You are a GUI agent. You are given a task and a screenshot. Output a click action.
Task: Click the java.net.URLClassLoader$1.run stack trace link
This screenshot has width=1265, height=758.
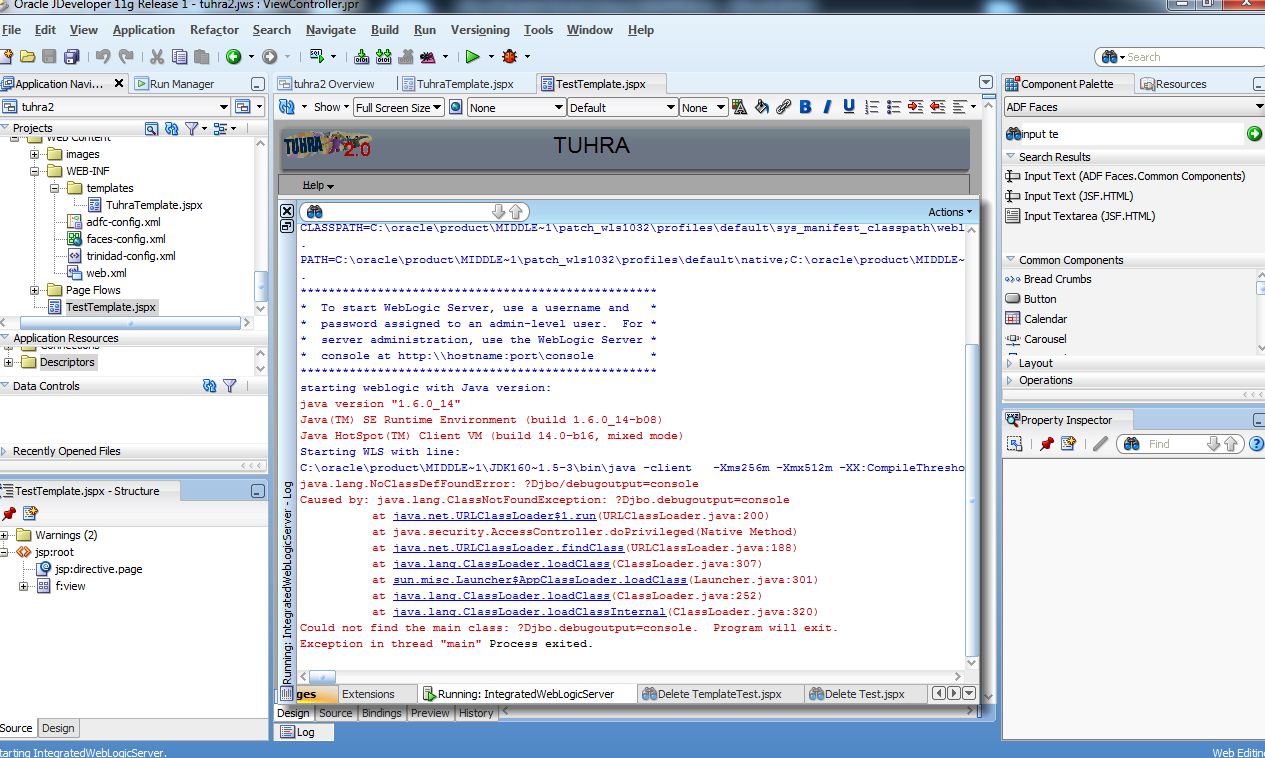point(495,516)
